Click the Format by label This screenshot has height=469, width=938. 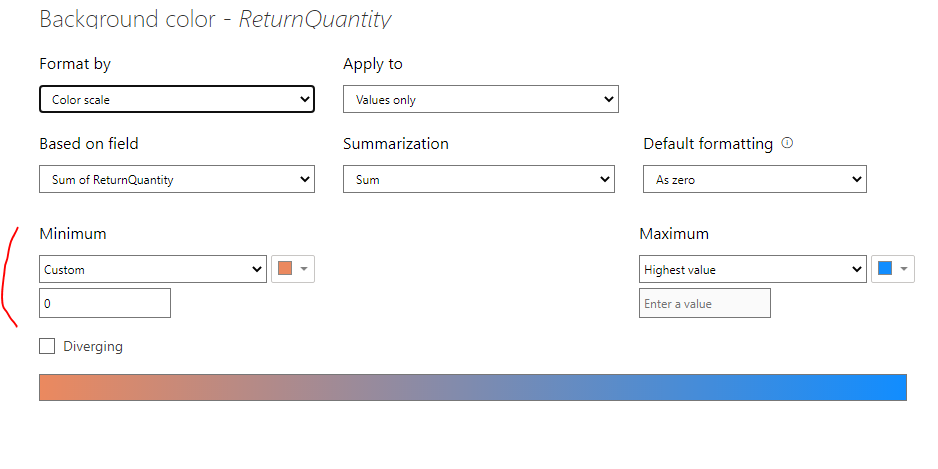tap(75, 64)
